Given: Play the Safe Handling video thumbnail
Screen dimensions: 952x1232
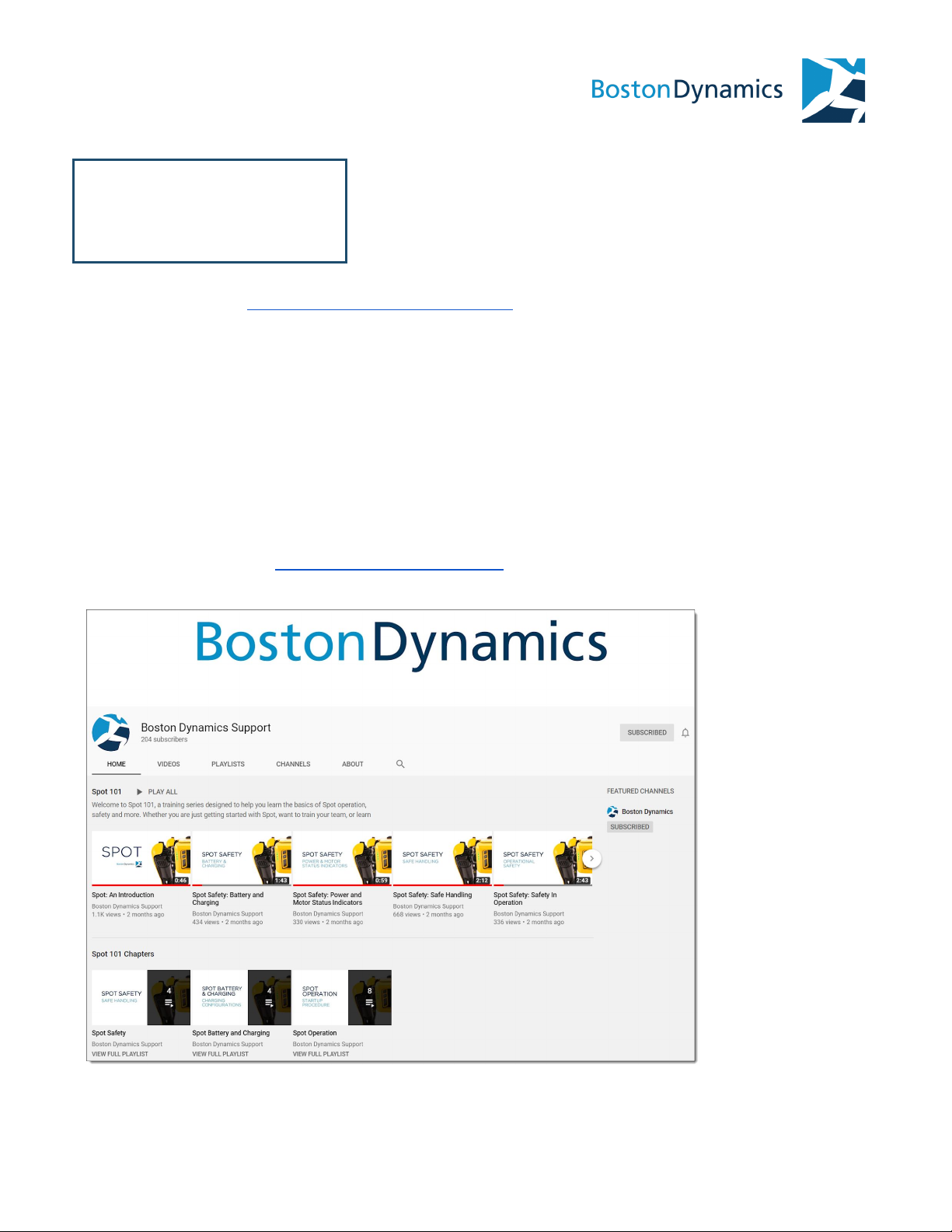Looking at the screenshot, I should coord(442,859).
